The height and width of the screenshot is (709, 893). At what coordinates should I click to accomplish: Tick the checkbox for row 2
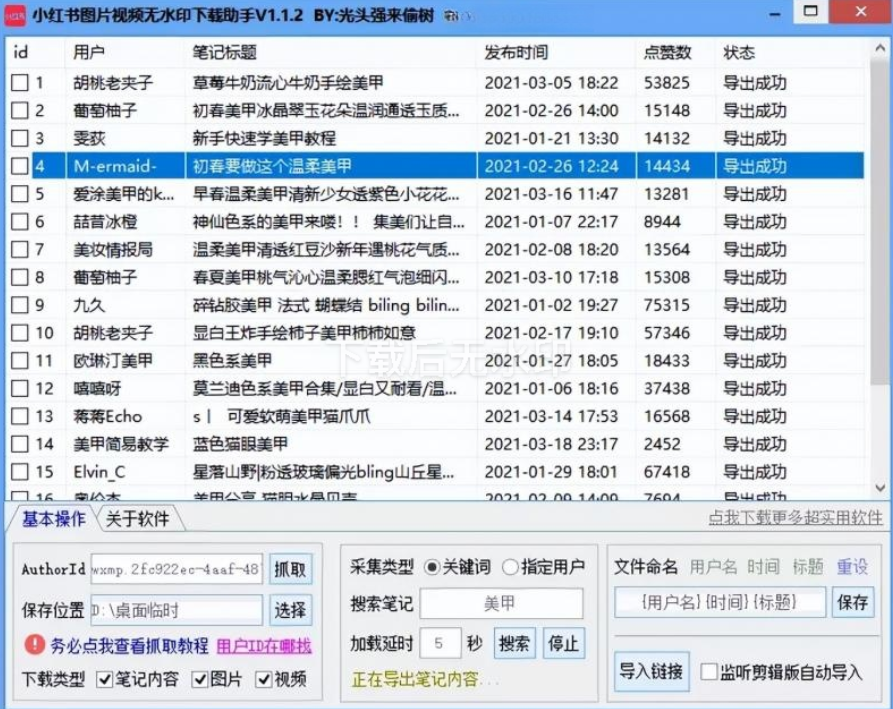(20, 110)
